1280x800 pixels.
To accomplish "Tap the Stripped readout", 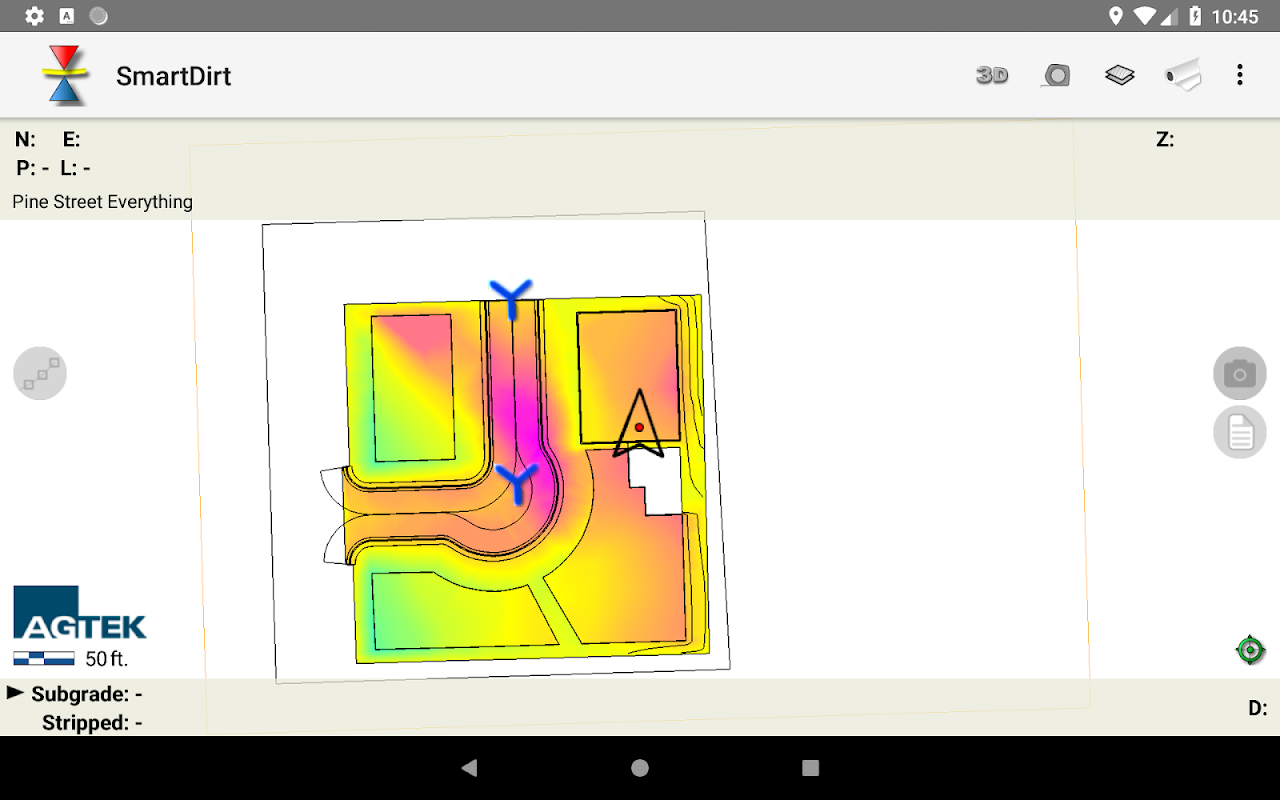I will [x=92, y=723].
